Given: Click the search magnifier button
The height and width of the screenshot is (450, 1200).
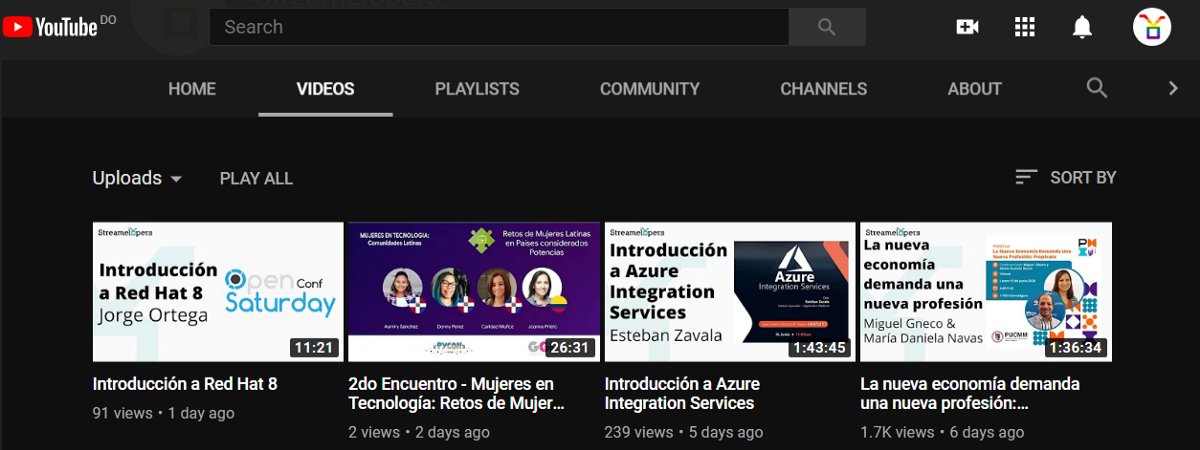Looking at the screenshot, I should (x=827, y=27).
